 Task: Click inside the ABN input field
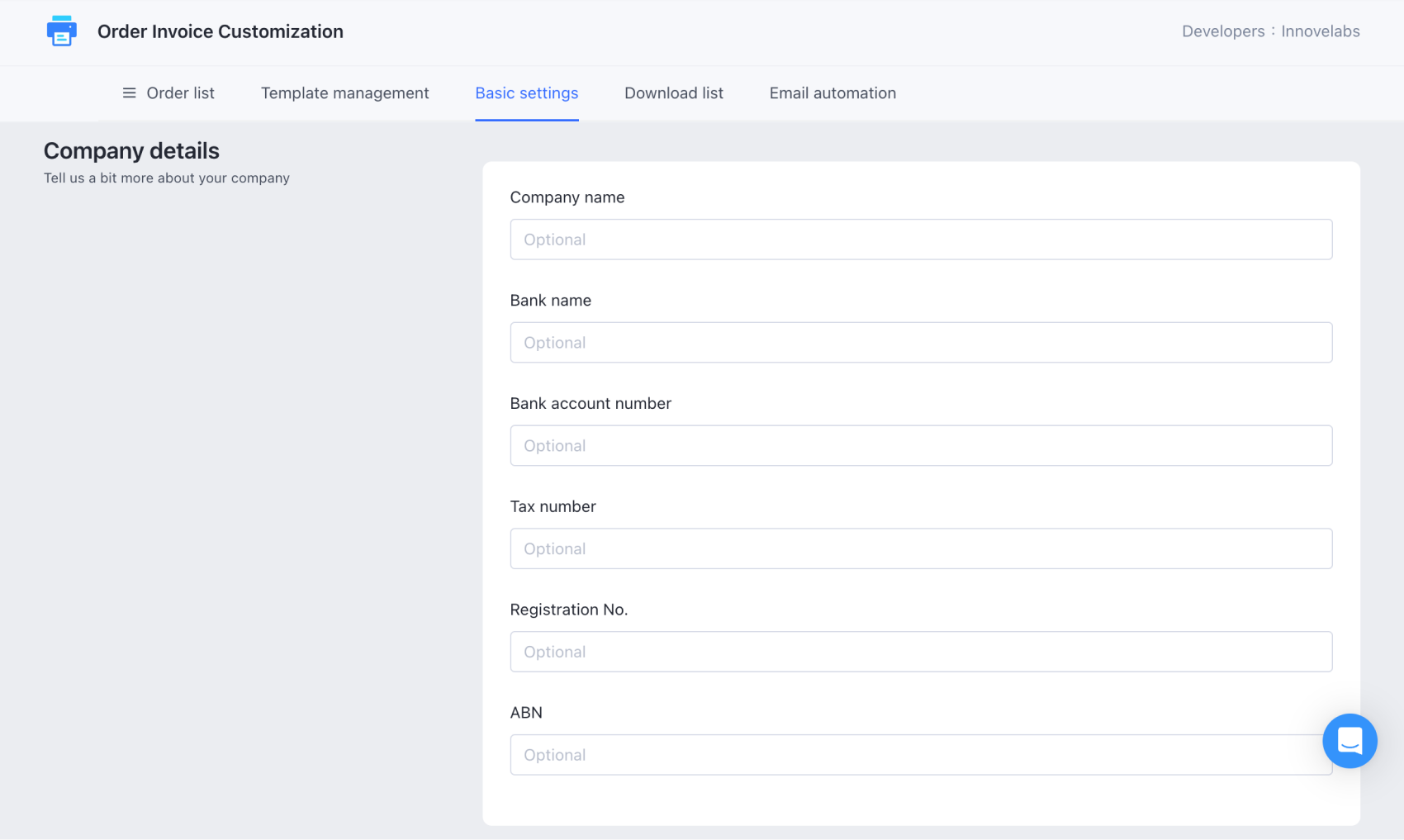pos(908,755)
